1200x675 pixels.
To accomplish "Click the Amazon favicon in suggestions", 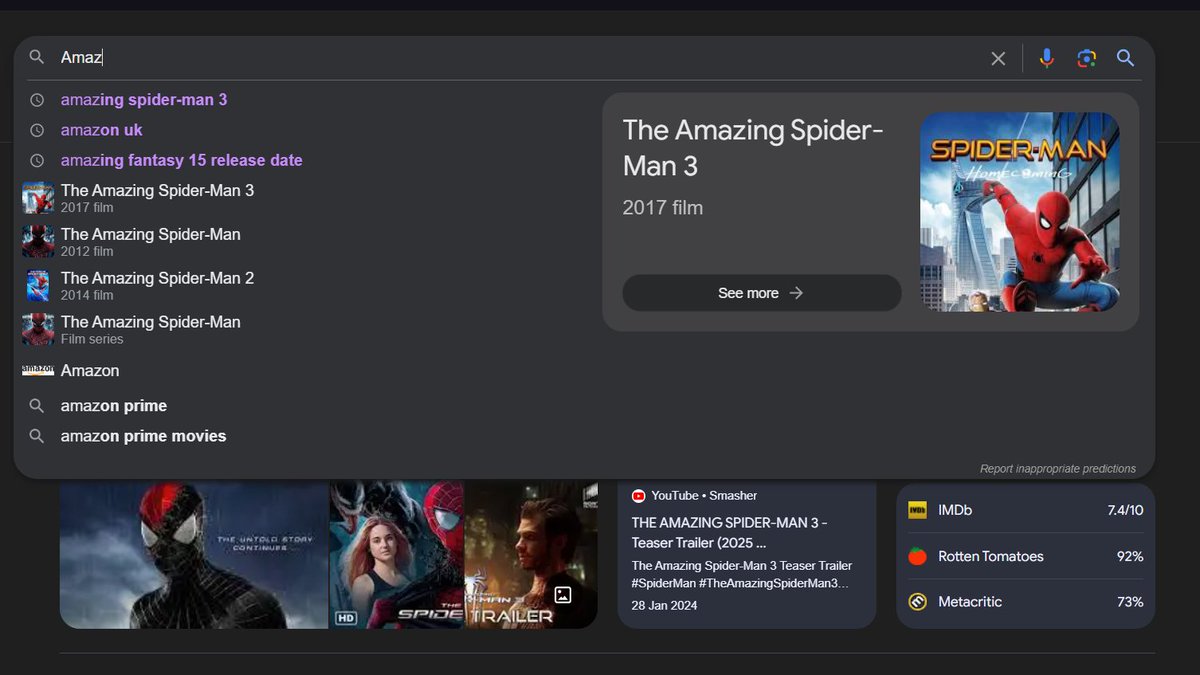I will tap(37, 370).
